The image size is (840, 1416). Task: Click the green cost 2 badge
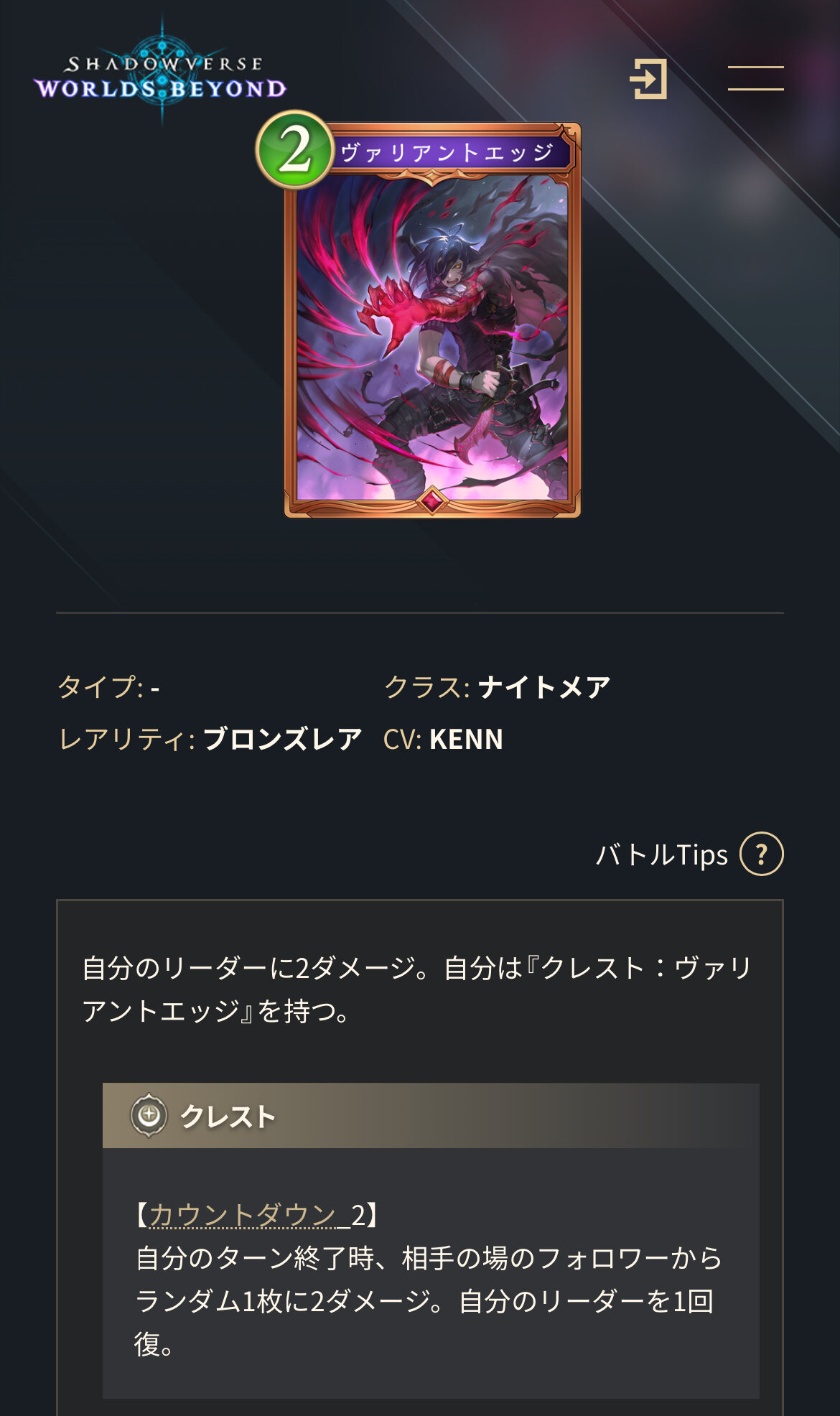click(295, 149)
